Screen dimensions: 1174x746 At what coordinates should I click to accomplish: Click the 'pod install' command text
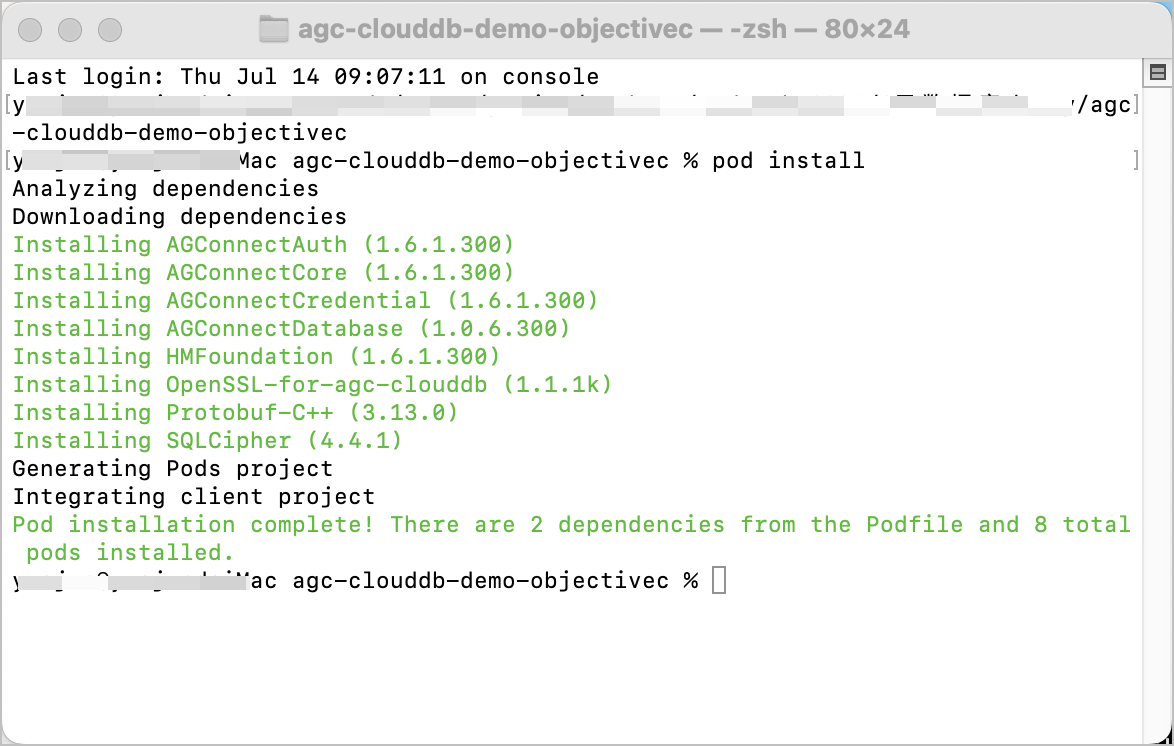[788, 160]
